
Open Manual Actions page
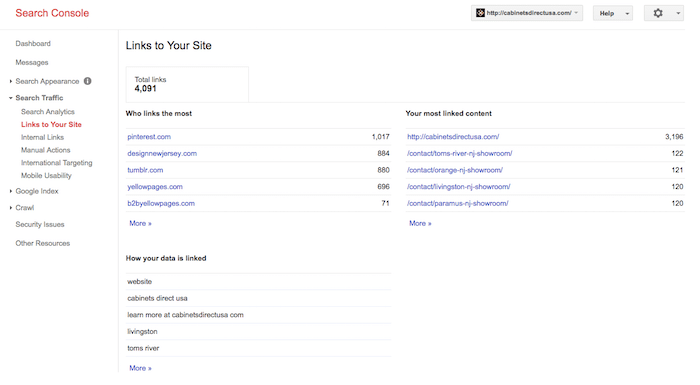[x=46, y=150]
